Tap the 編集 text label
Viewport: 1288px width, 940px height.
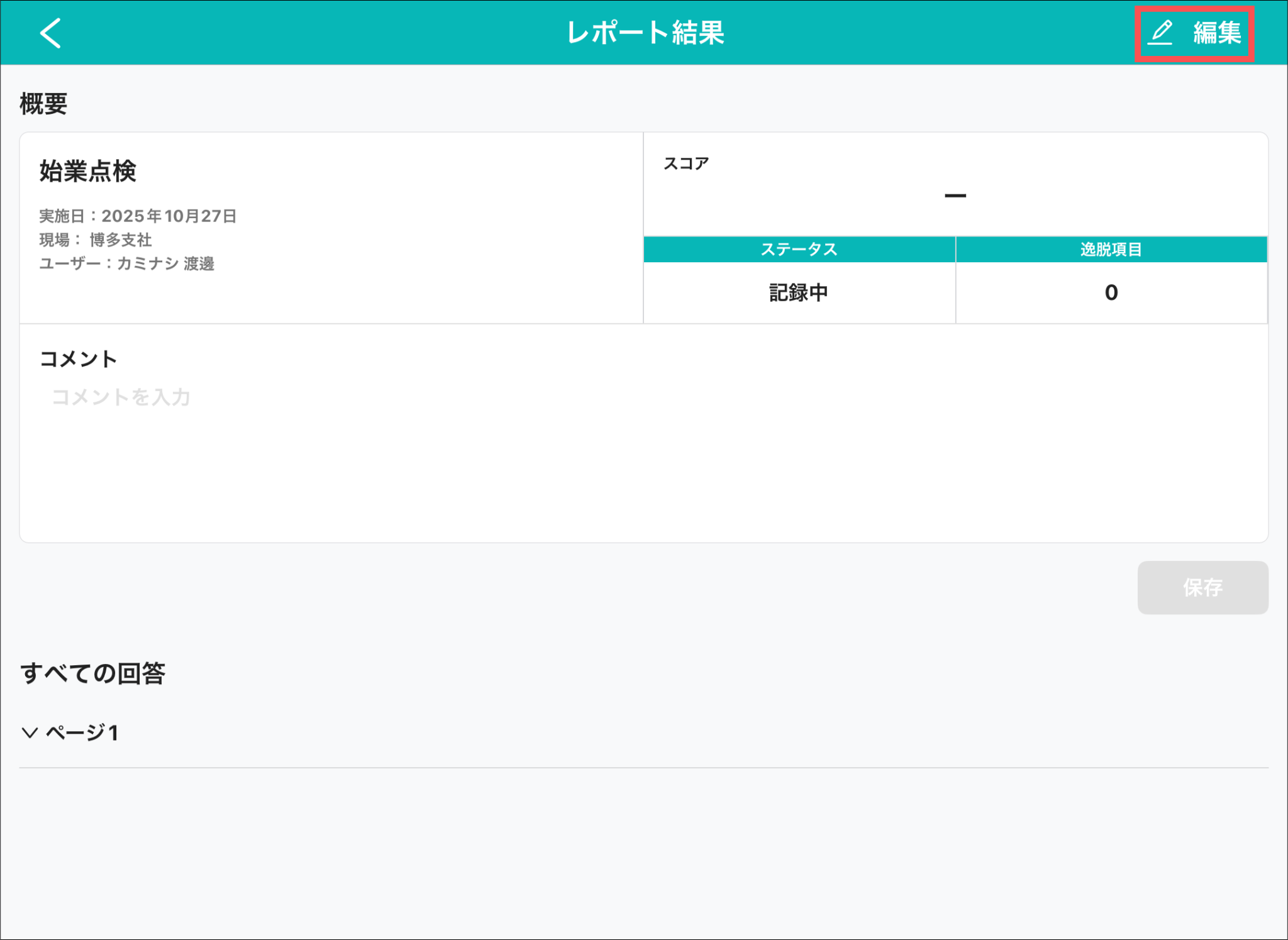tap(1217, 33)
